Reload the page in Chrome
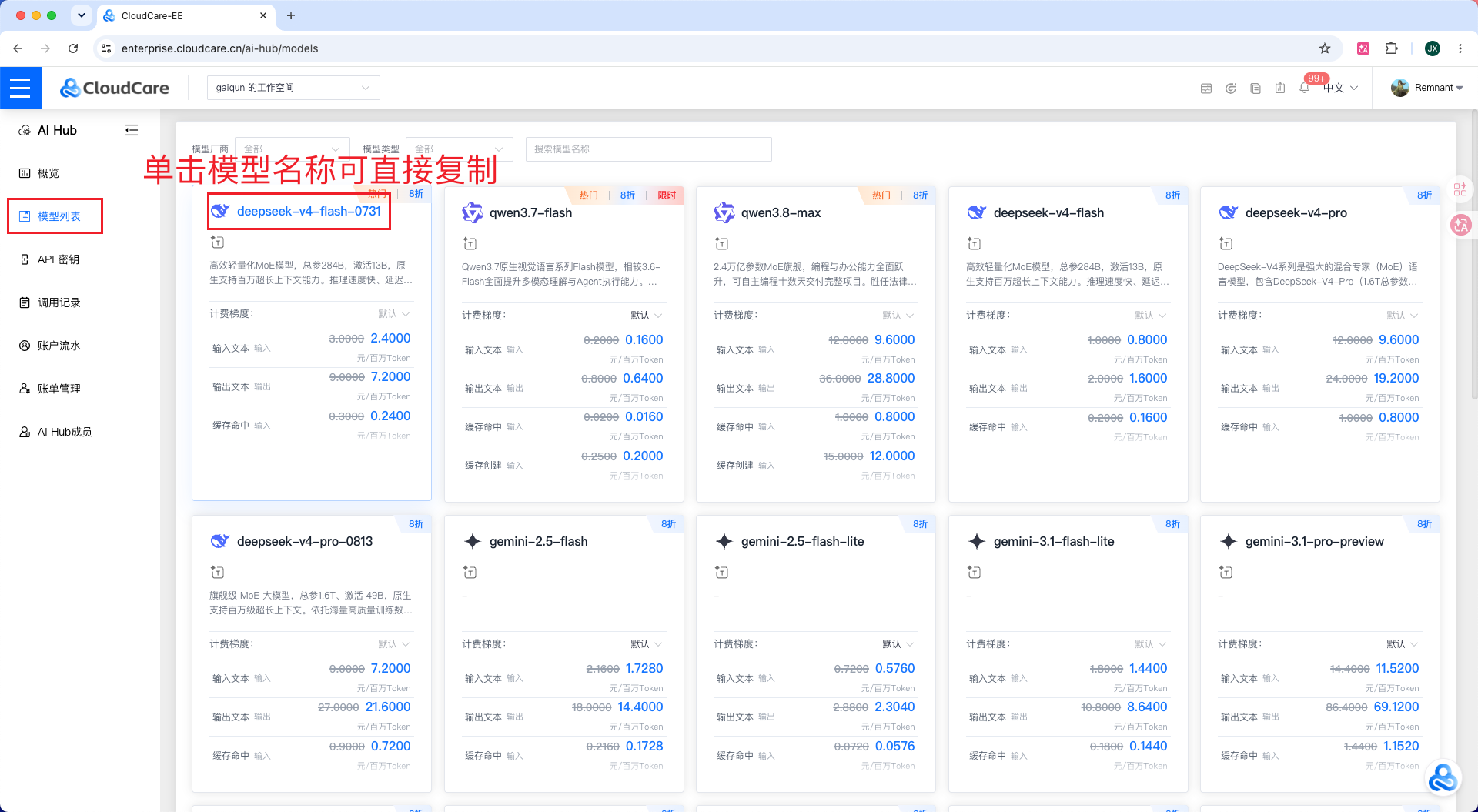 pyautogui.click(x=73, y=48)
